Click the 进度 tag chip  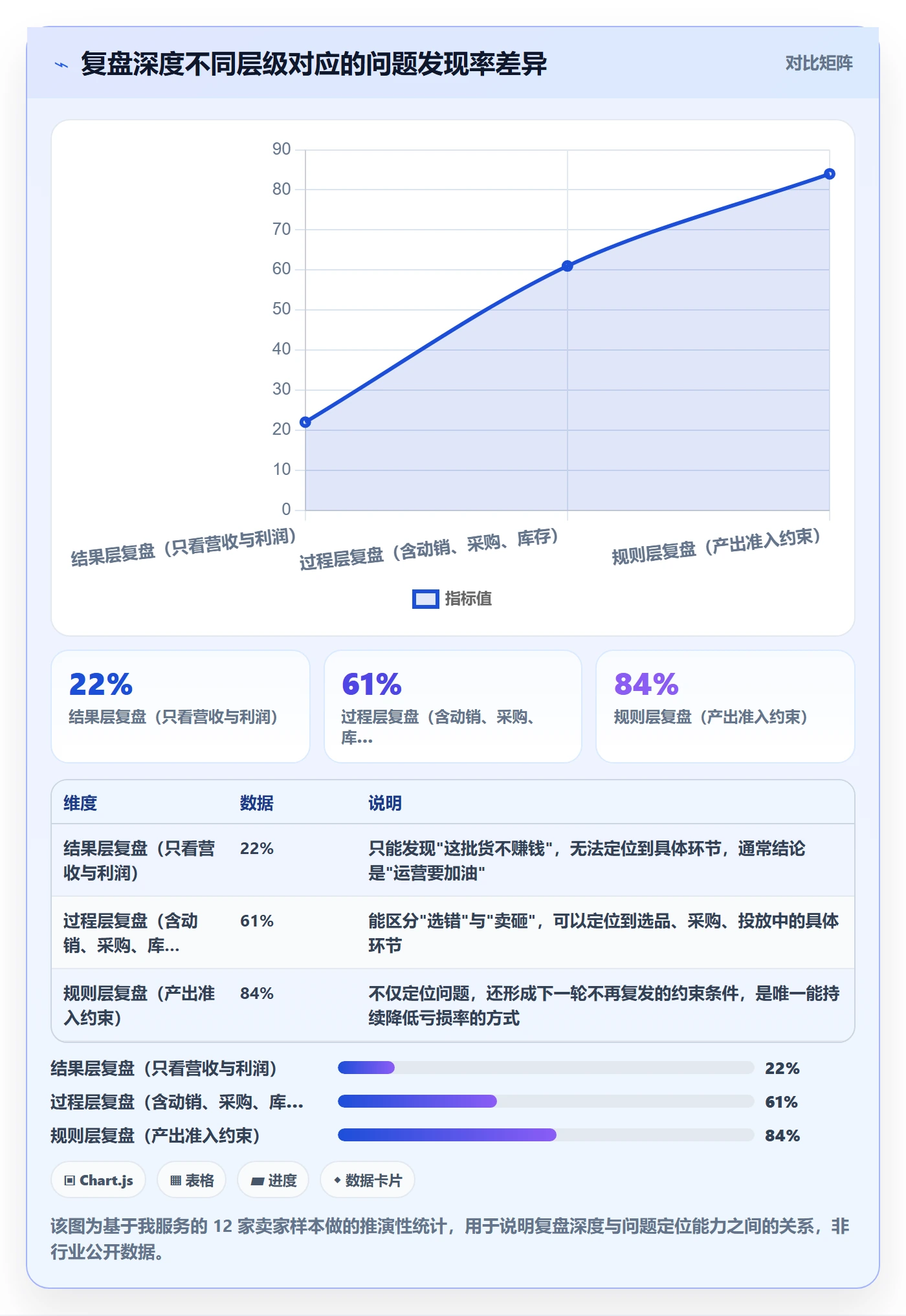coord(273,1180)
